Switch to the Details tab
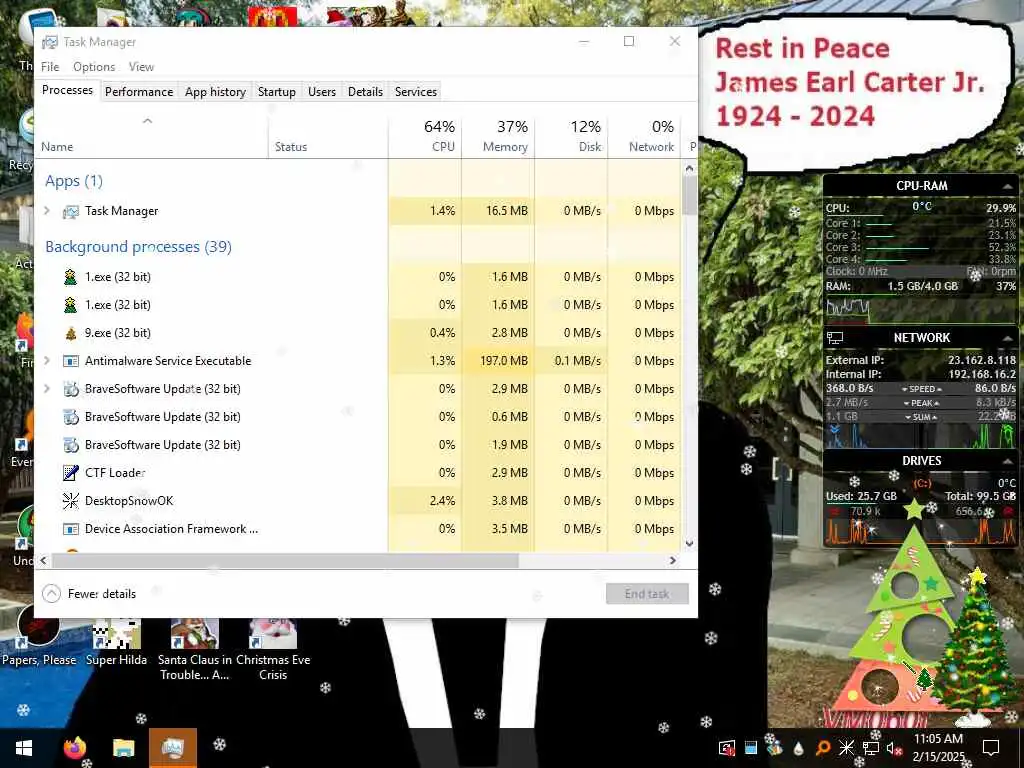This screenshot has width=1024, height=768. tap(365, 92)
